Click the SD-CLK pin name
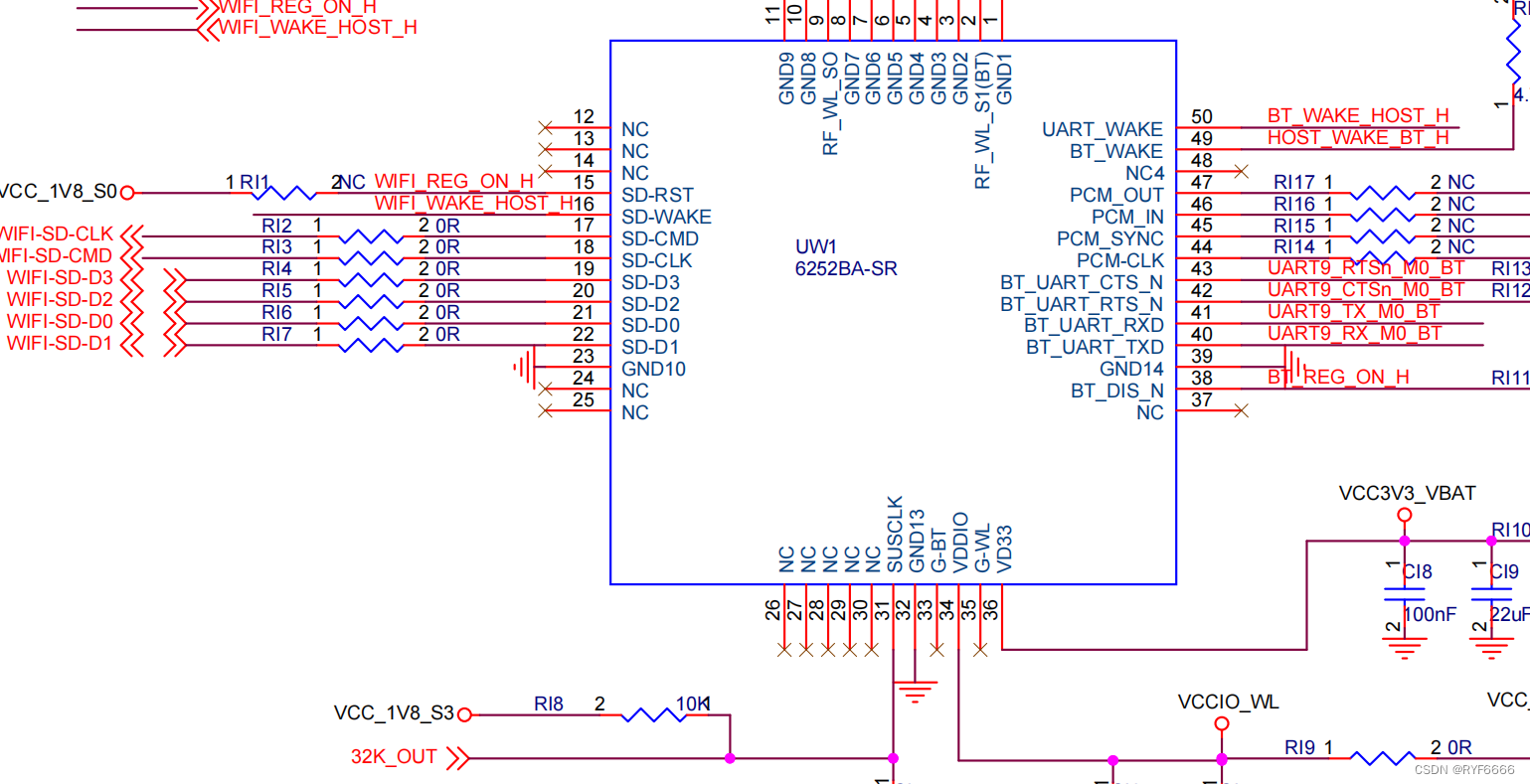Screen dimensions: 1530x784 pos(657,261)
